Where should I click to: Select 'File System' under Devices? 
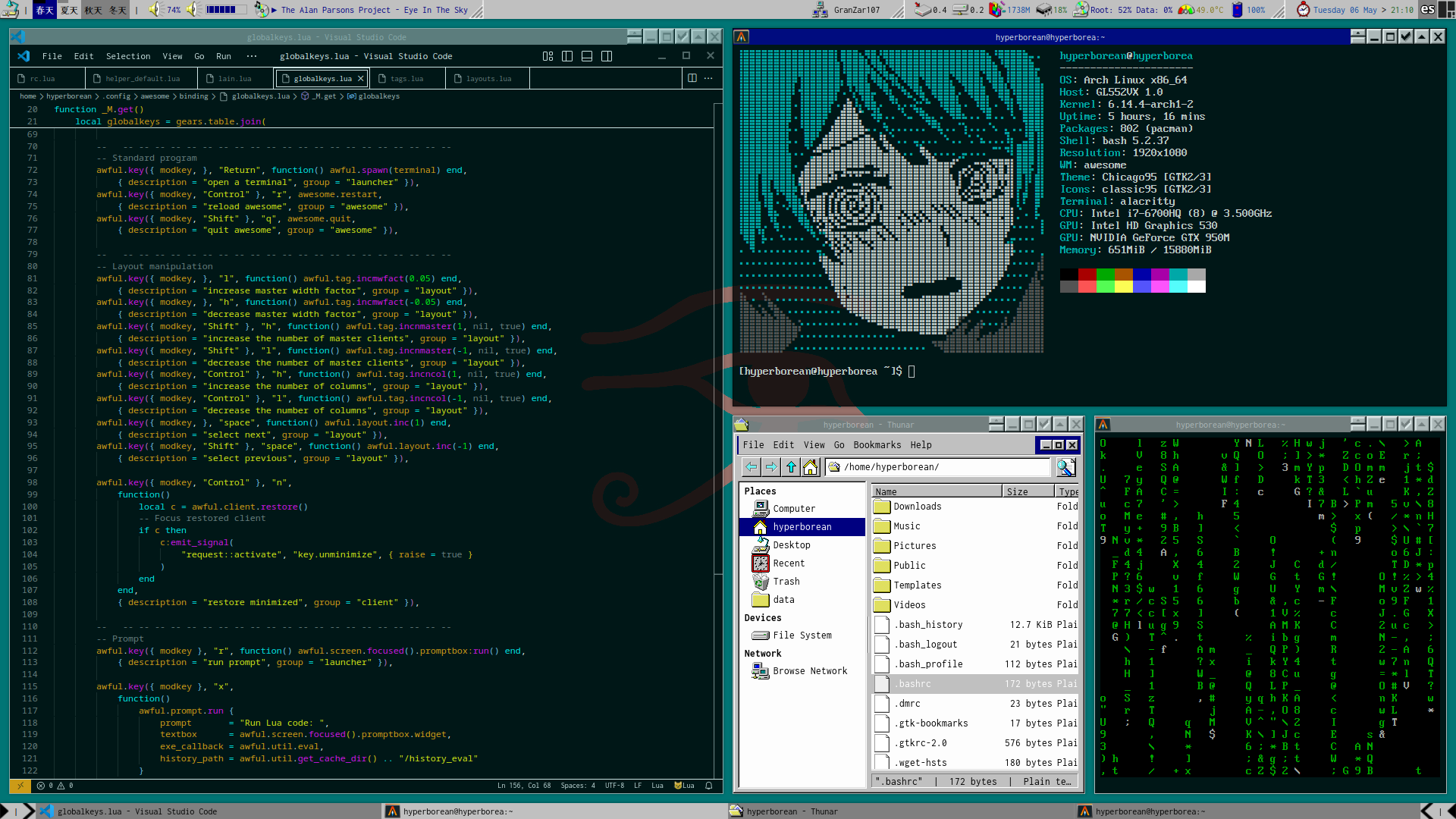802,635
